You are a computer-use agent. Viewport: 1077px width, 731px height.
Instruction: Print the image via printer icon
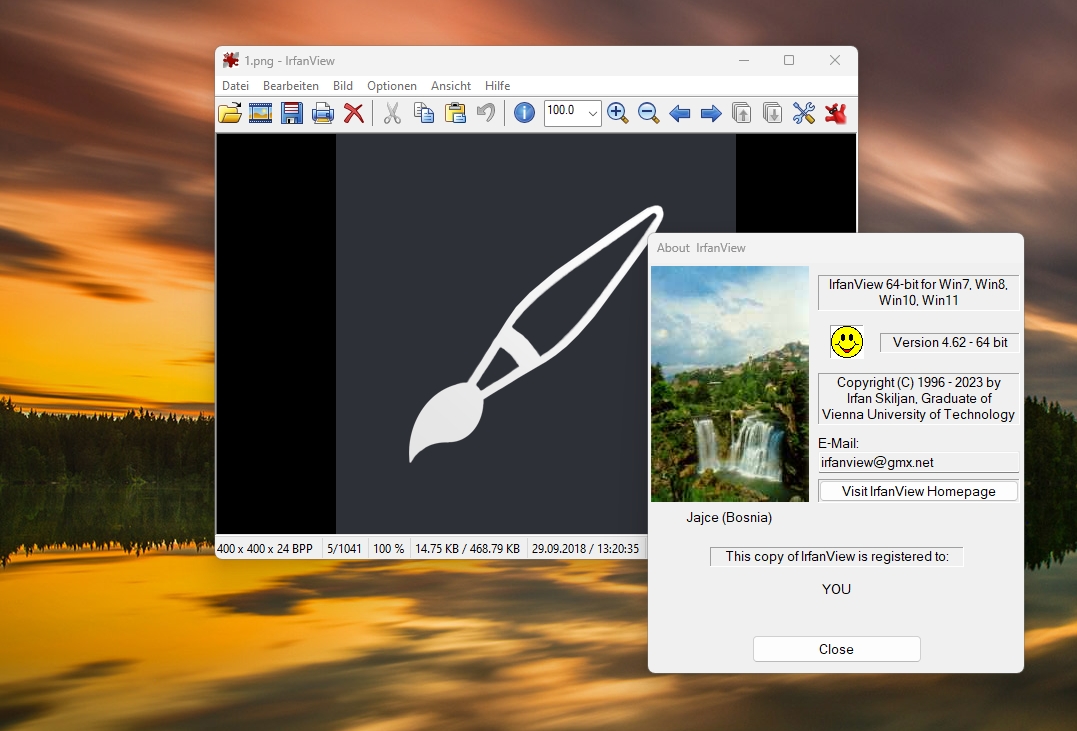[x=323, y=113]
